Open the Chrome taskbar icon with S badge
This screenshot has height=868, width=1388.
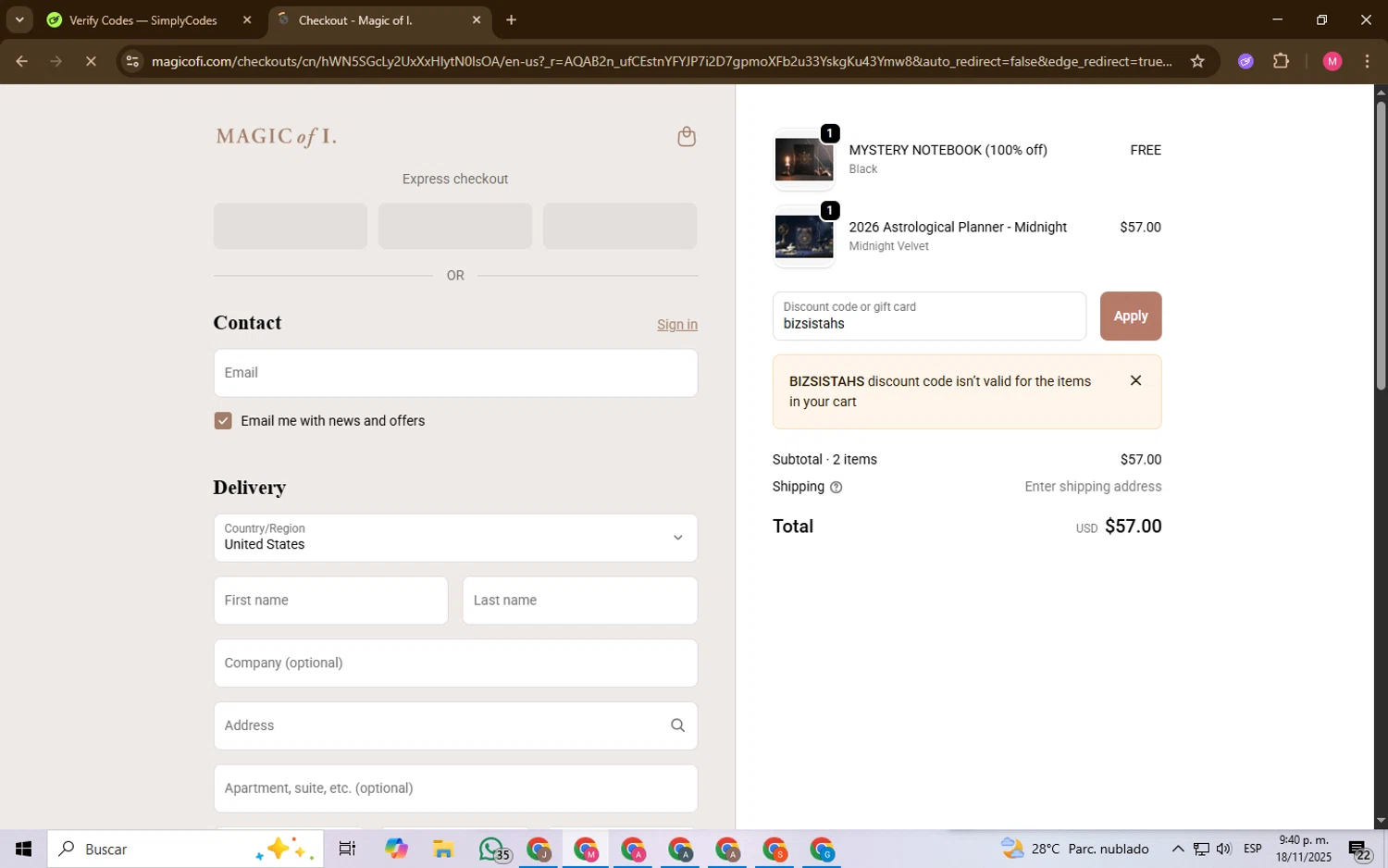coord(775,849)
